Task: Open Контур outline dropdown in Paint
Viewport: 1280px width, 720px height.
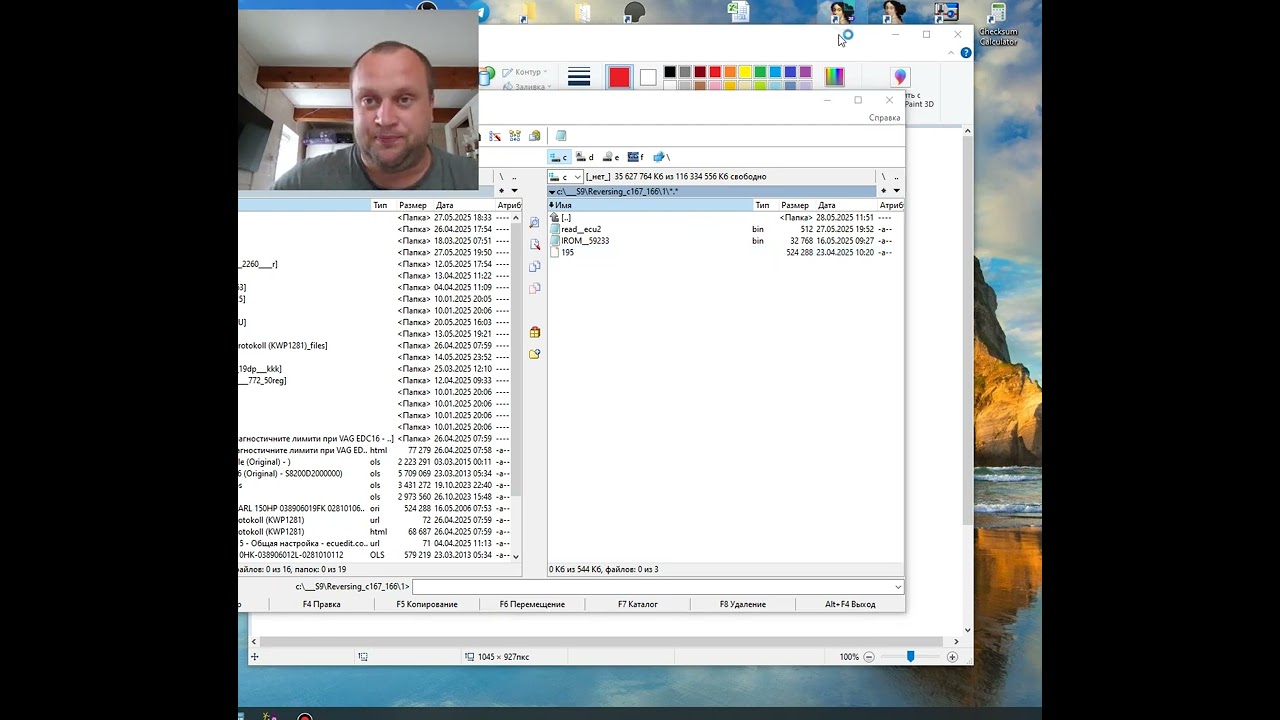Action: coord(525,72)
